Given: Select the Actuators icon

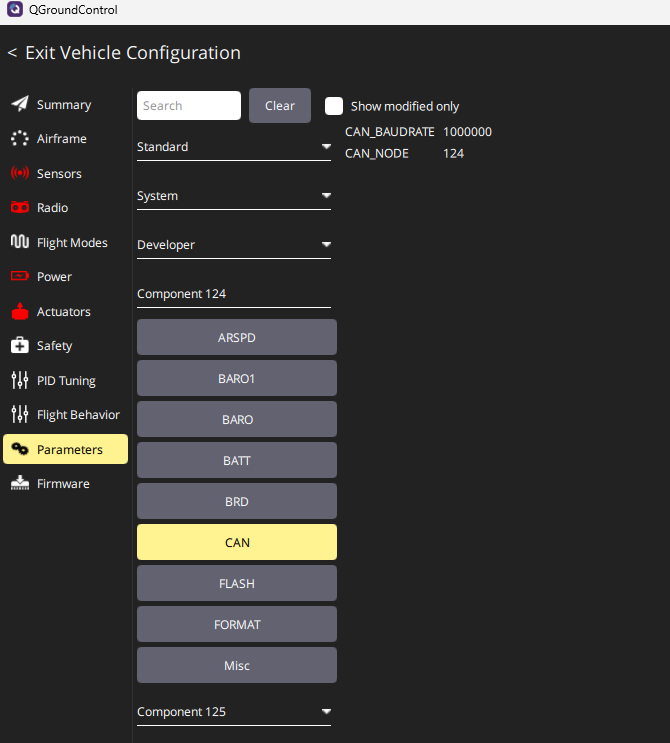Looking at the screenshot, I should click(x=20, y=311).
